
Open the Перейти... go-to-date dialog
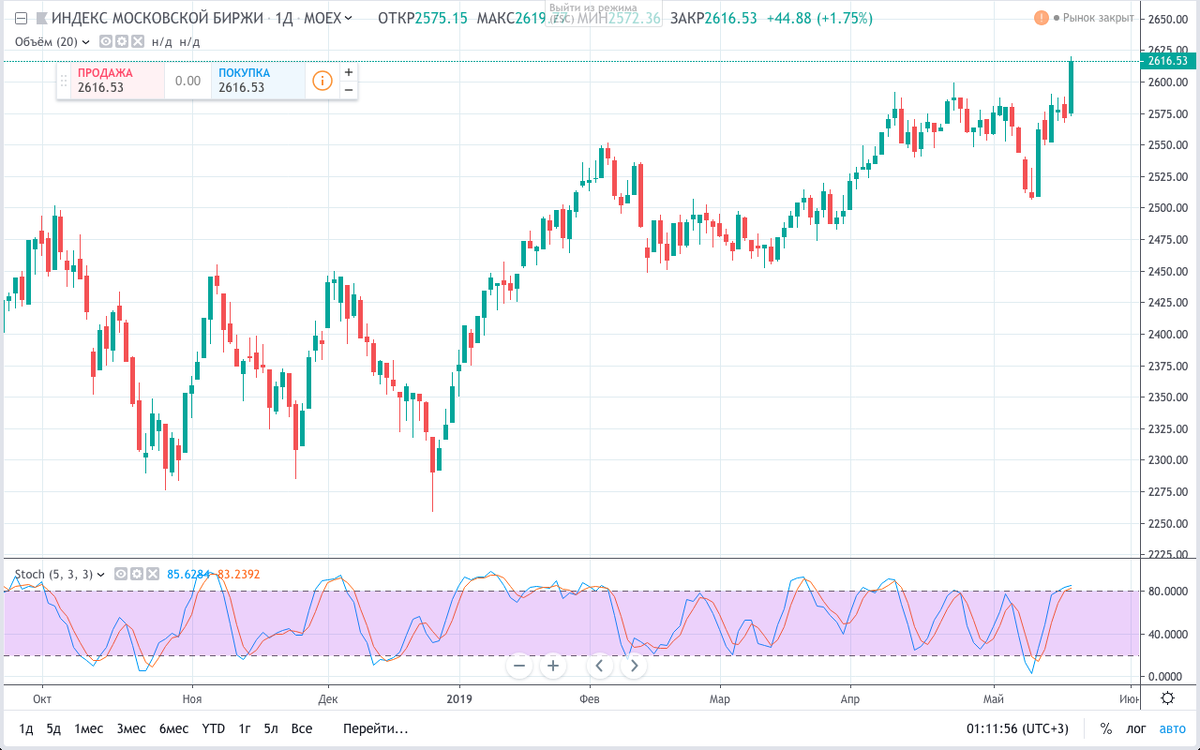coord(375,728)
